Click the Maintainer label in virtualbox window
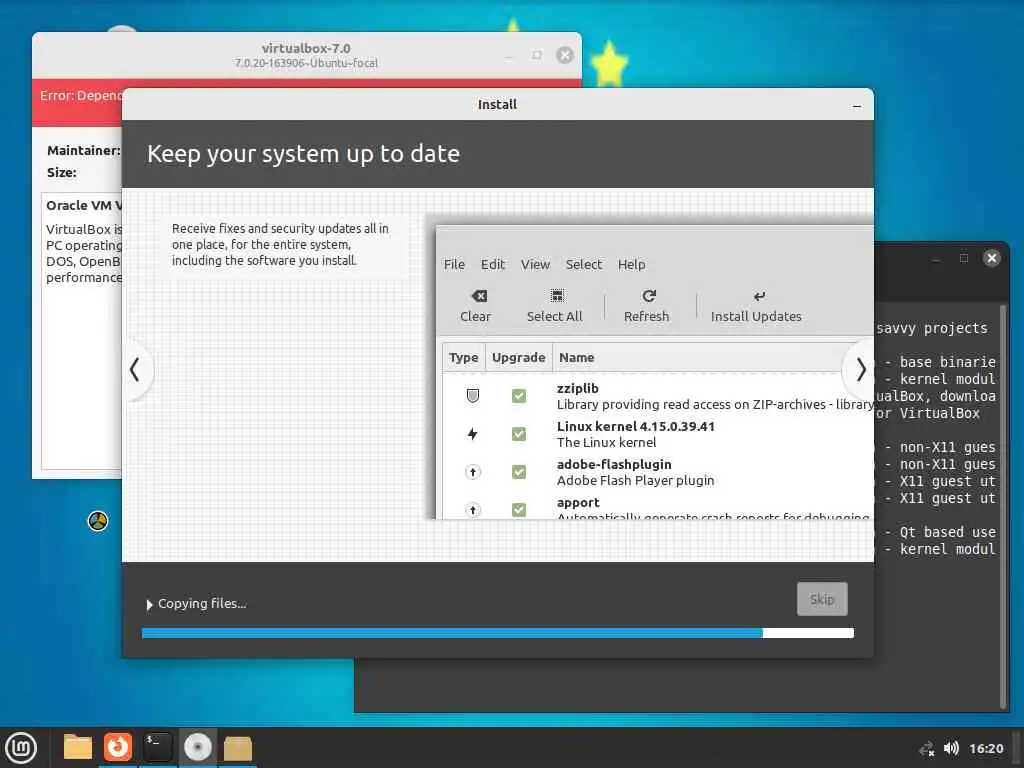This screenshot has height=768, width=1024. click(x=84, y=150)
